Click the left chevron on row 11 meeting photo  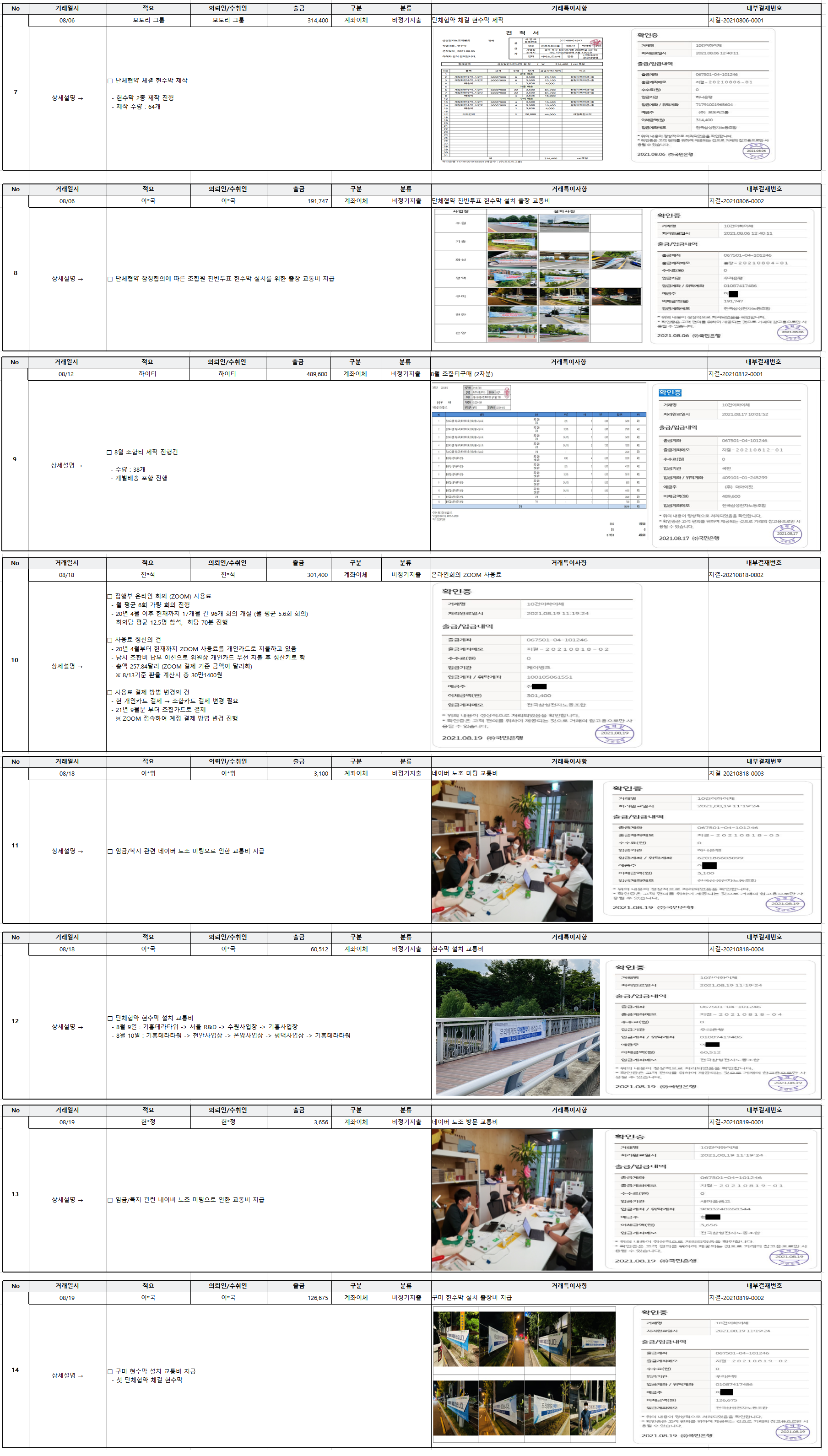tap(438, 852)
